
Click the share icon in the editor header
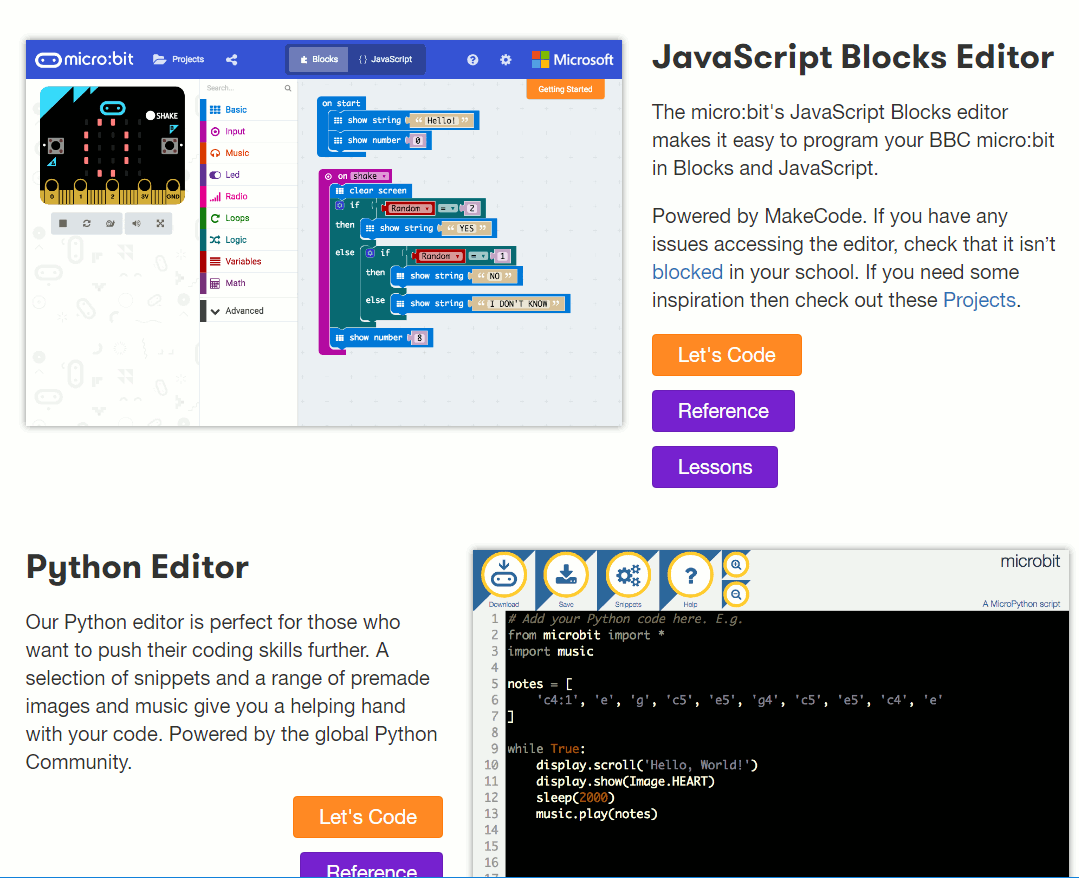point(232,60)
